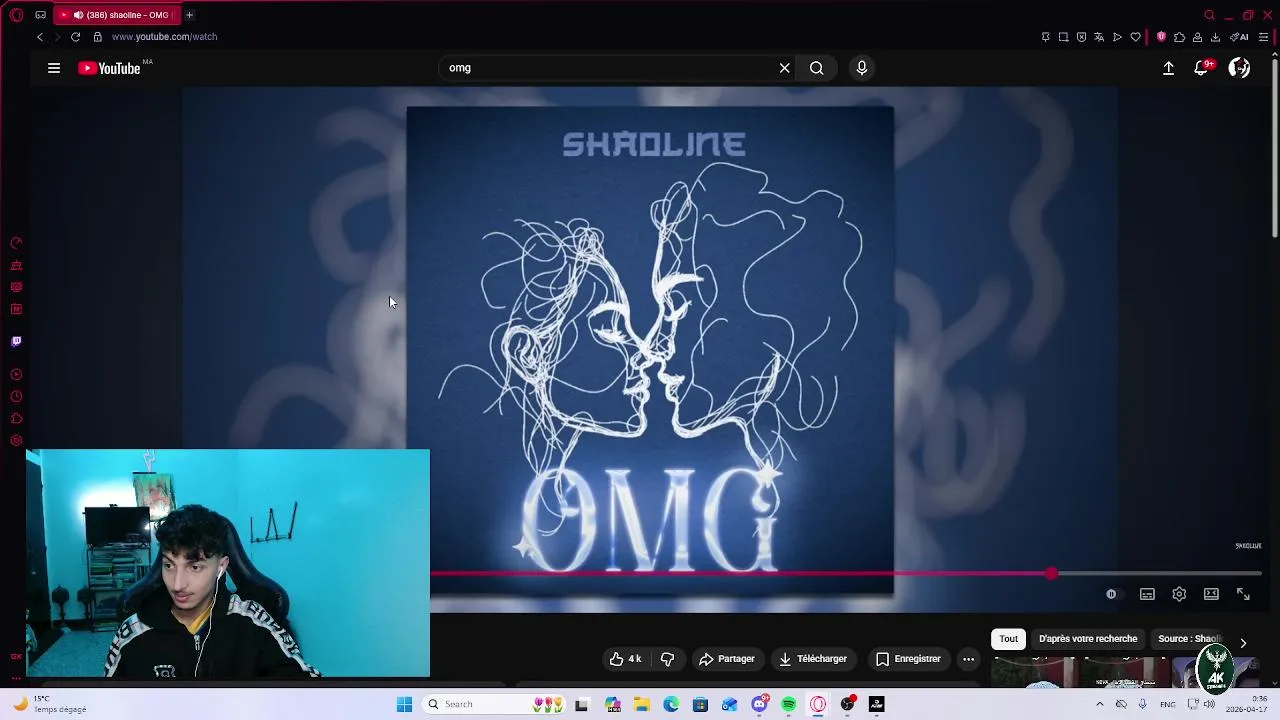Open the AI assistant button
This screenshot has height=720, width=1280.
pos(1239,37)
